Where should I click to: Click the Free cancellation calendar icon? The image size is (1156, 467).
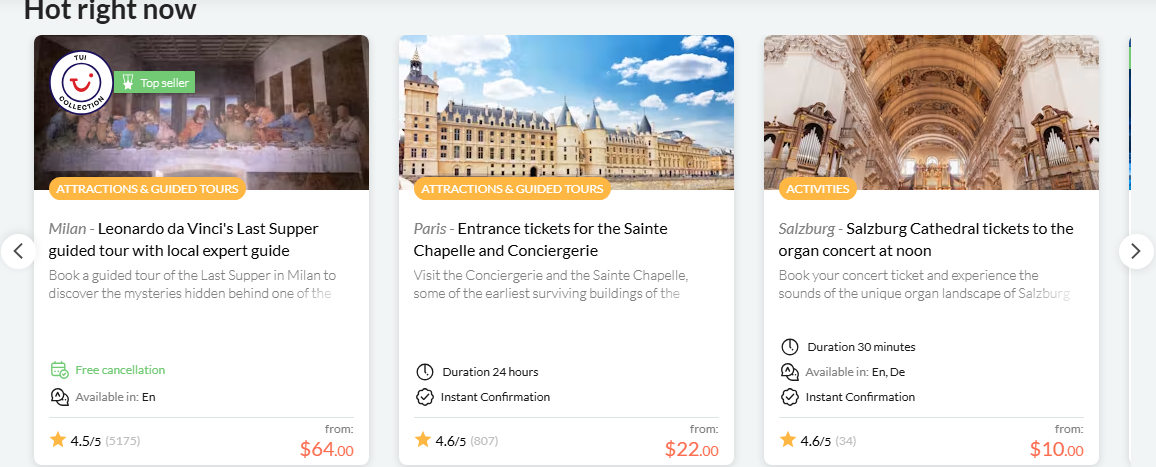(59, 370)
